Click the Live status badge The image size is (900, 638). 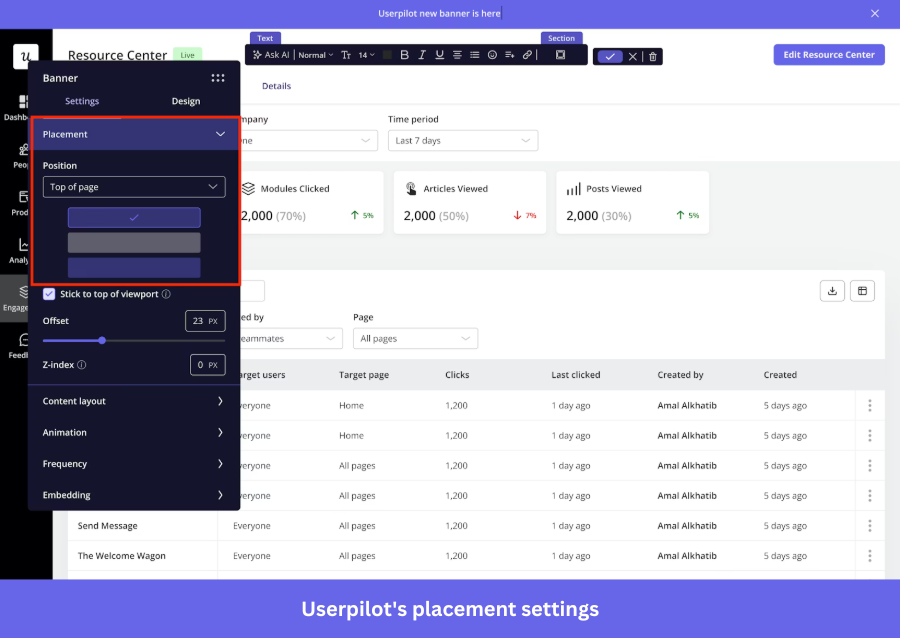(x=188, y=55)
